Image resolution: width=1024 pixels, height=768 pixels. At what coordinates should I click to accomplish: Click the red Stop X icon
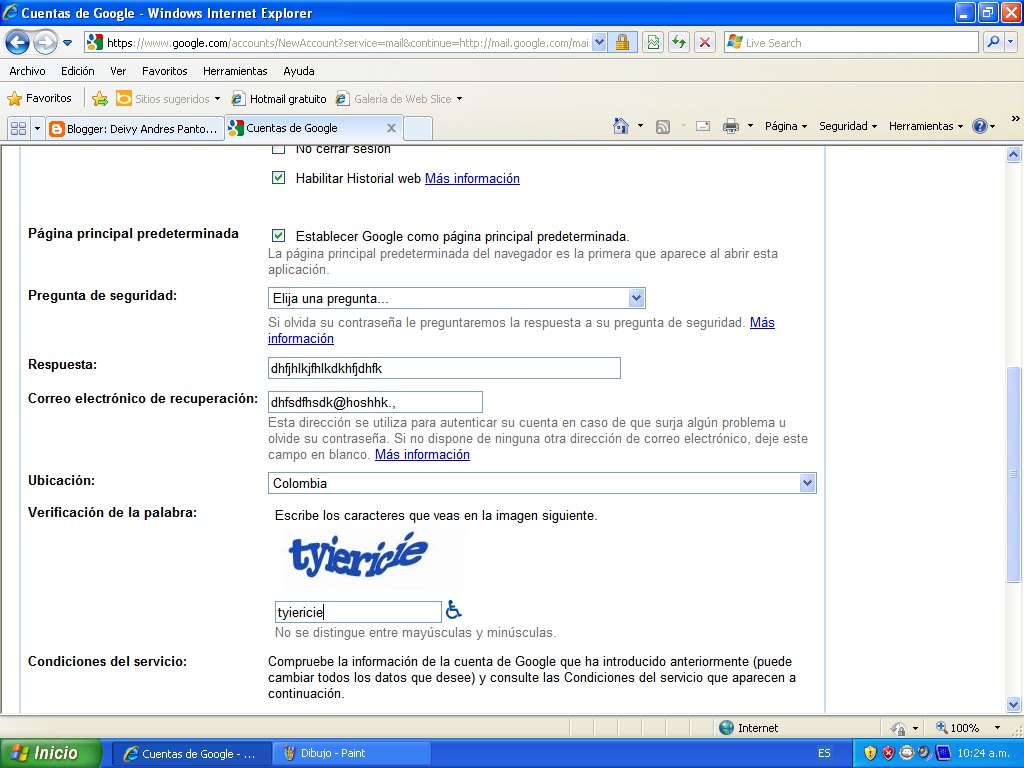[705, 43]
